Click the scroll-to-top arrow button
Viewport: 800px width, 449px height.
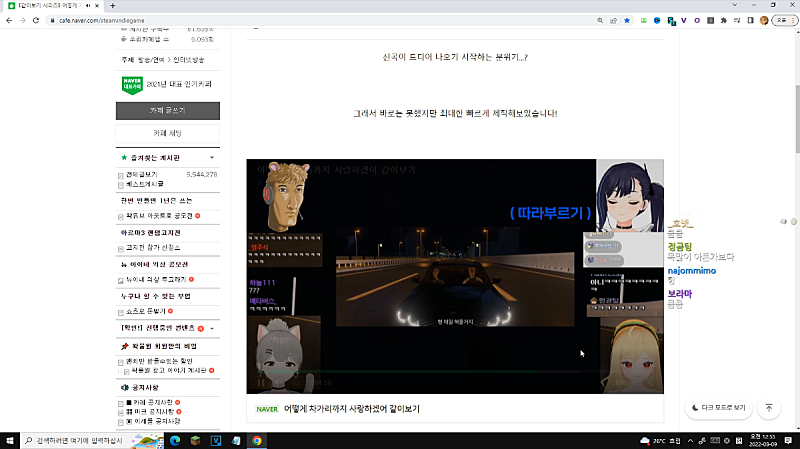click(768, 408)
